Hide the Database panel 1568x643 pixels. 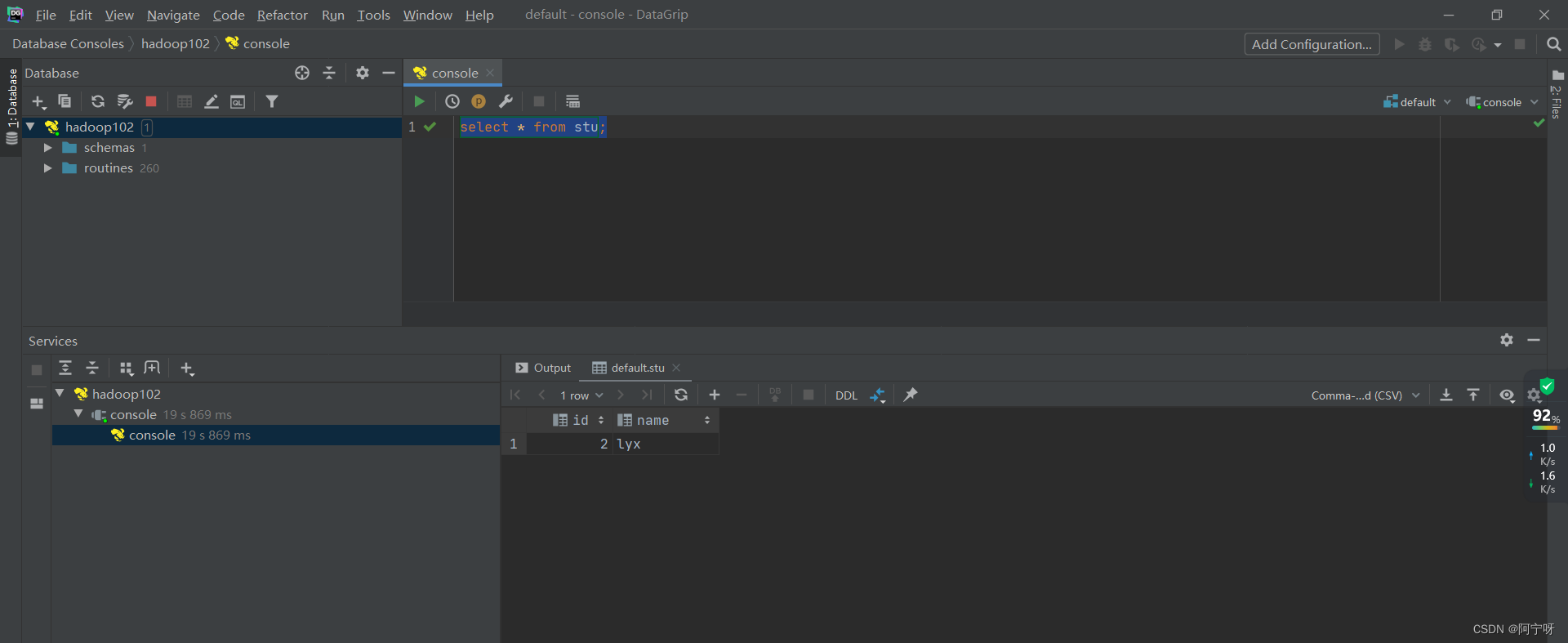(389, 73)
